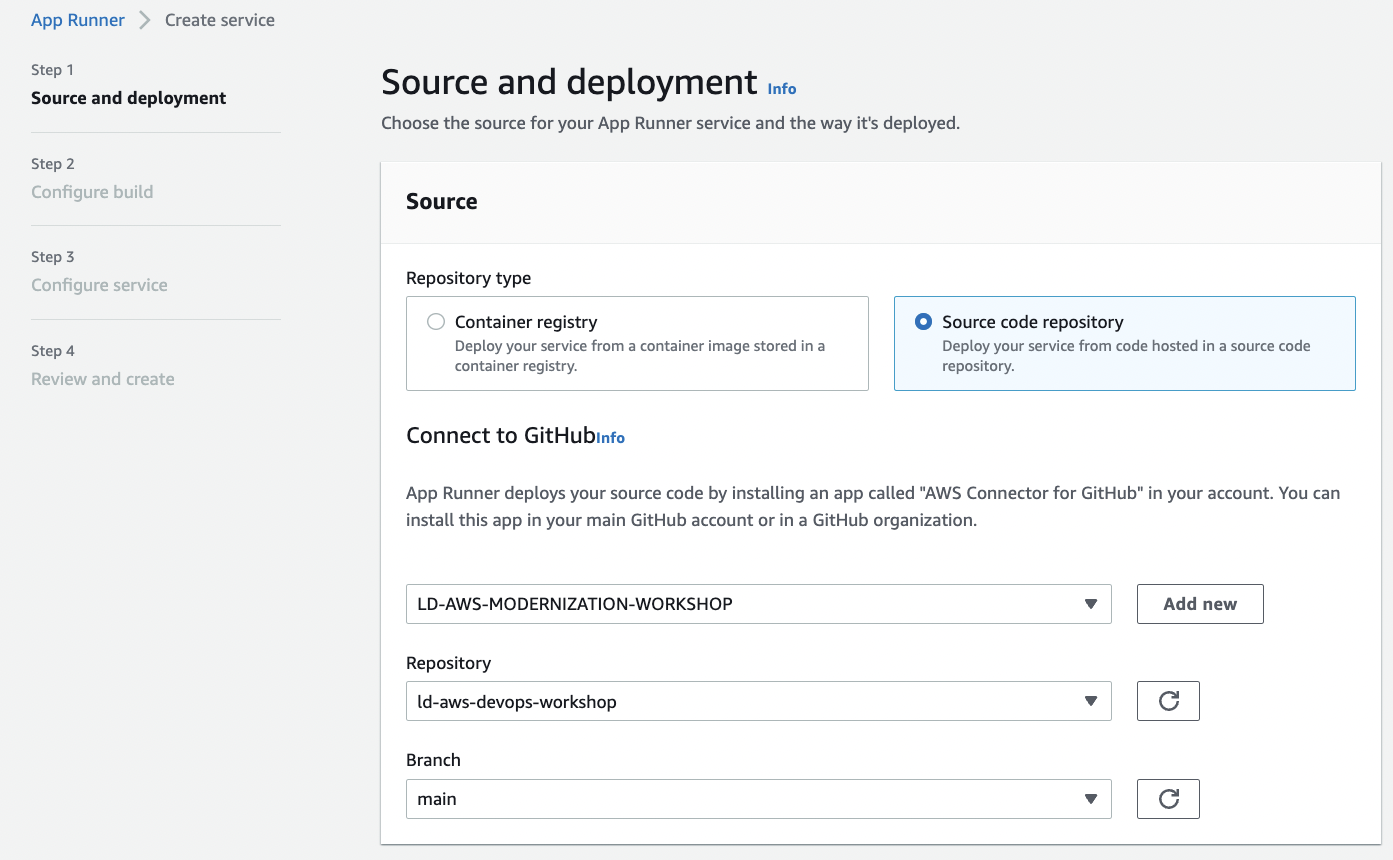Open Info link beside Source and deployment

782,89
